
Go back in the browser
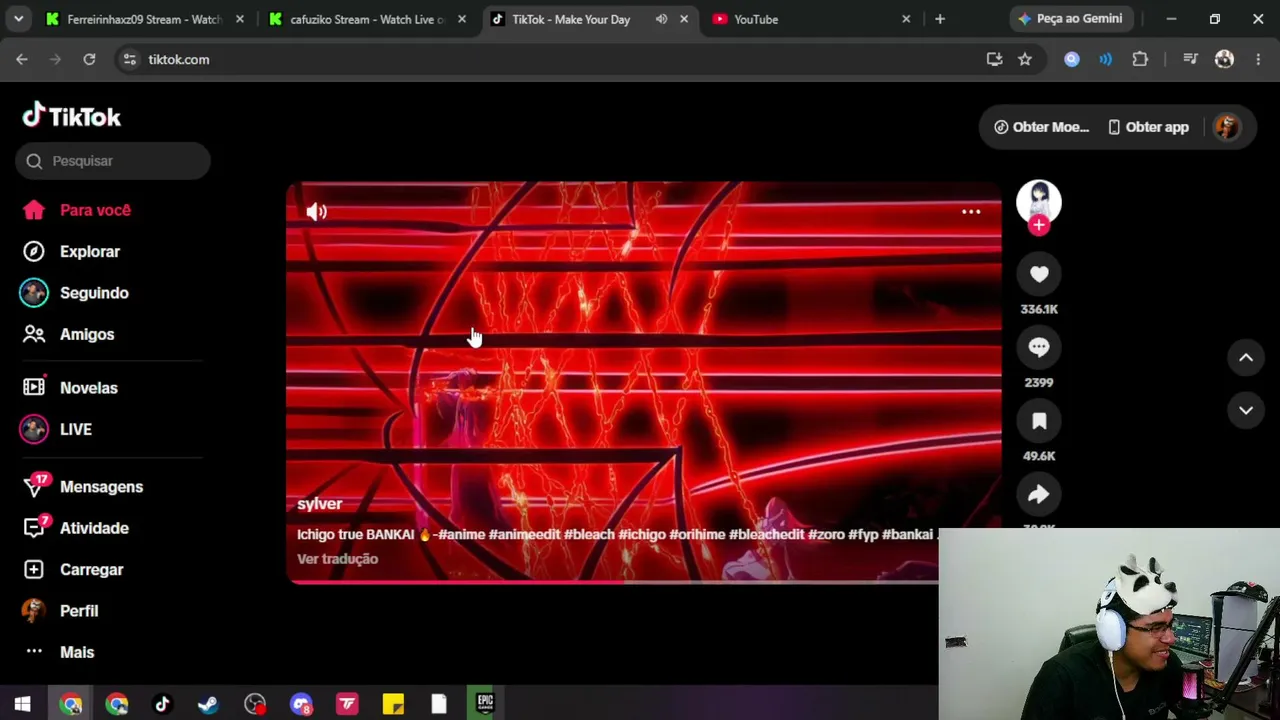pyautogui.click(x=22, y=60)
